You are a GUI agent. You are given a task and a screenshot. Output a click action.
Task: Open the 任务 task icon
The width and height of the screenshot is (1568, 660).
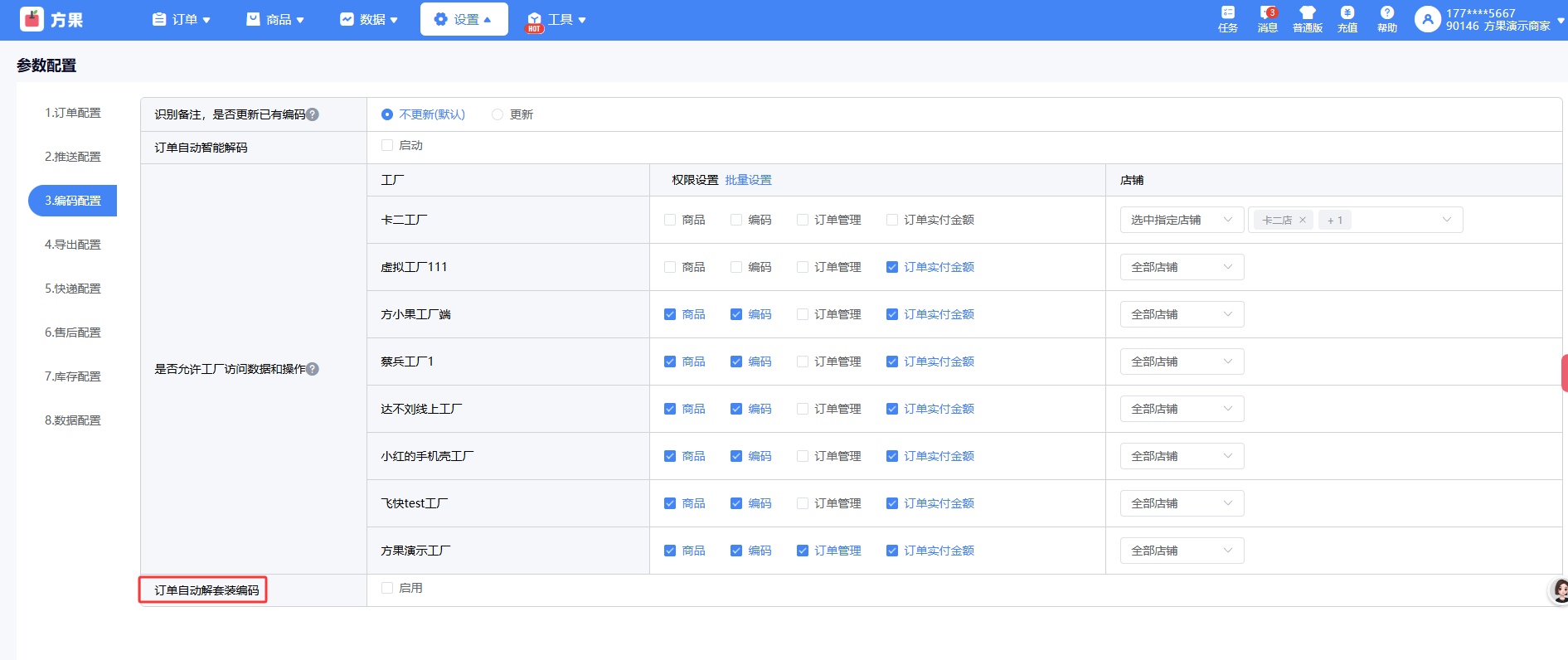tap(1228, 13)
